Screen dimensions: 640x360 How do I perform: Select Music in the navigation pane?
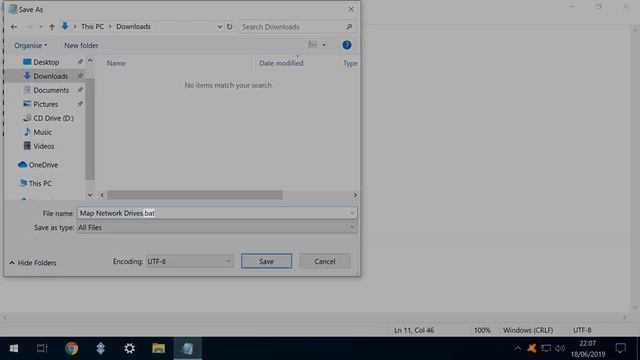42,132
